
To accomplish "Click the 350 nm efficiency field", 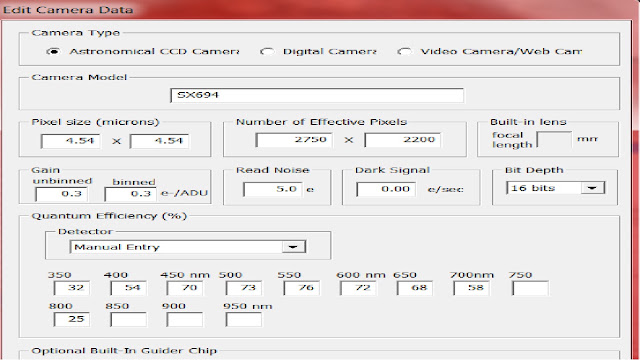I will (71, 288).
